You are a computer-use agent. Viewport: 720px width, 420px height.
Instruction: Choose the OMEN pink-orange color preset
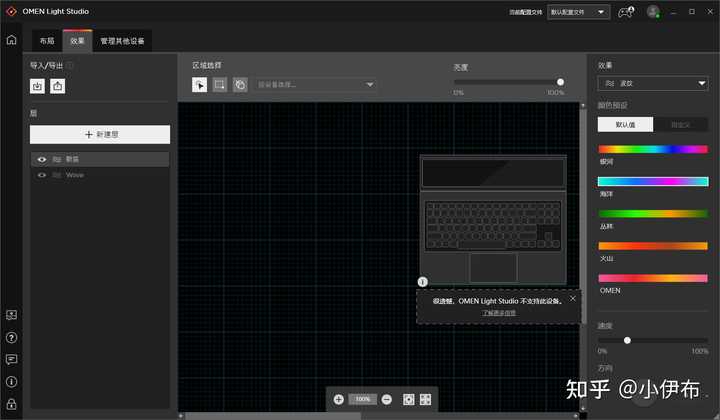[x=652, y=278]
